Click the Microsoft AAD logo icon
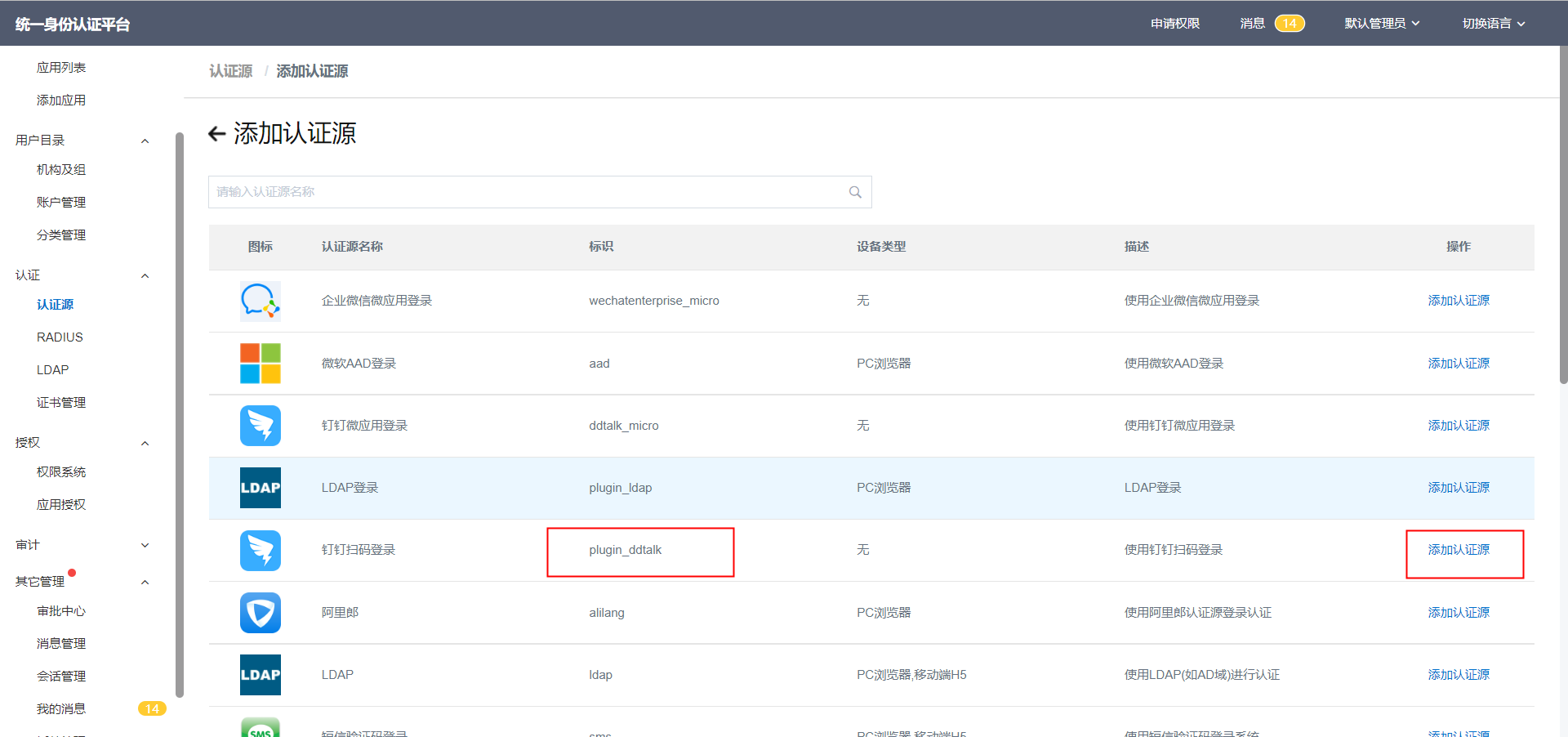 tap(260, 364)
